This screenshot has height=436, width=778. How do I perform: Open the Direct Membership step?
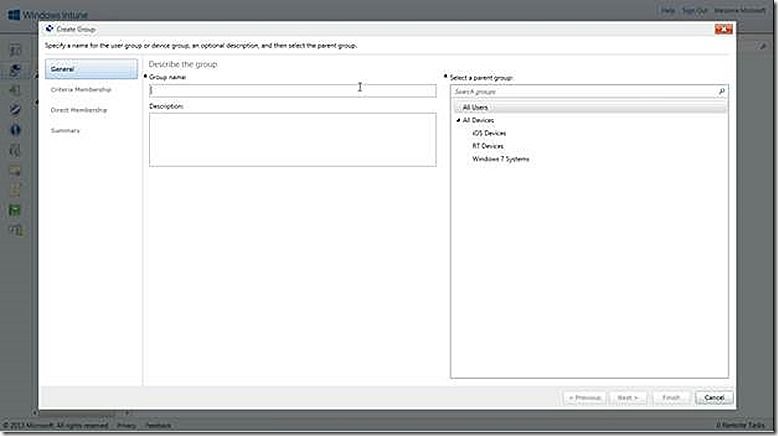pos(78,110)
